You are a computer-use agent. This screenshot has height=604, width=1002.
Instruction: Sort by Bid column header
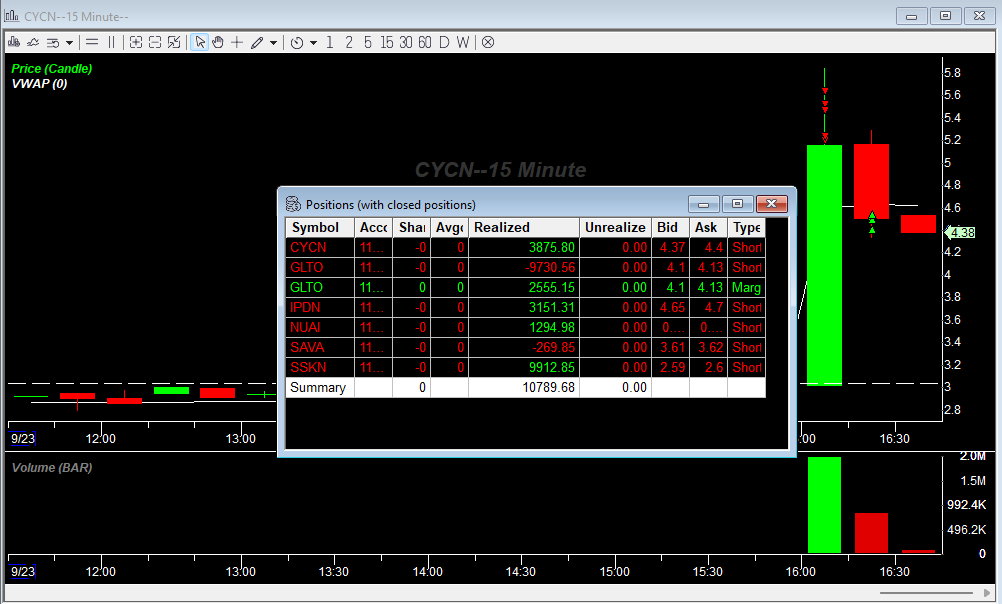coord(670,228)
